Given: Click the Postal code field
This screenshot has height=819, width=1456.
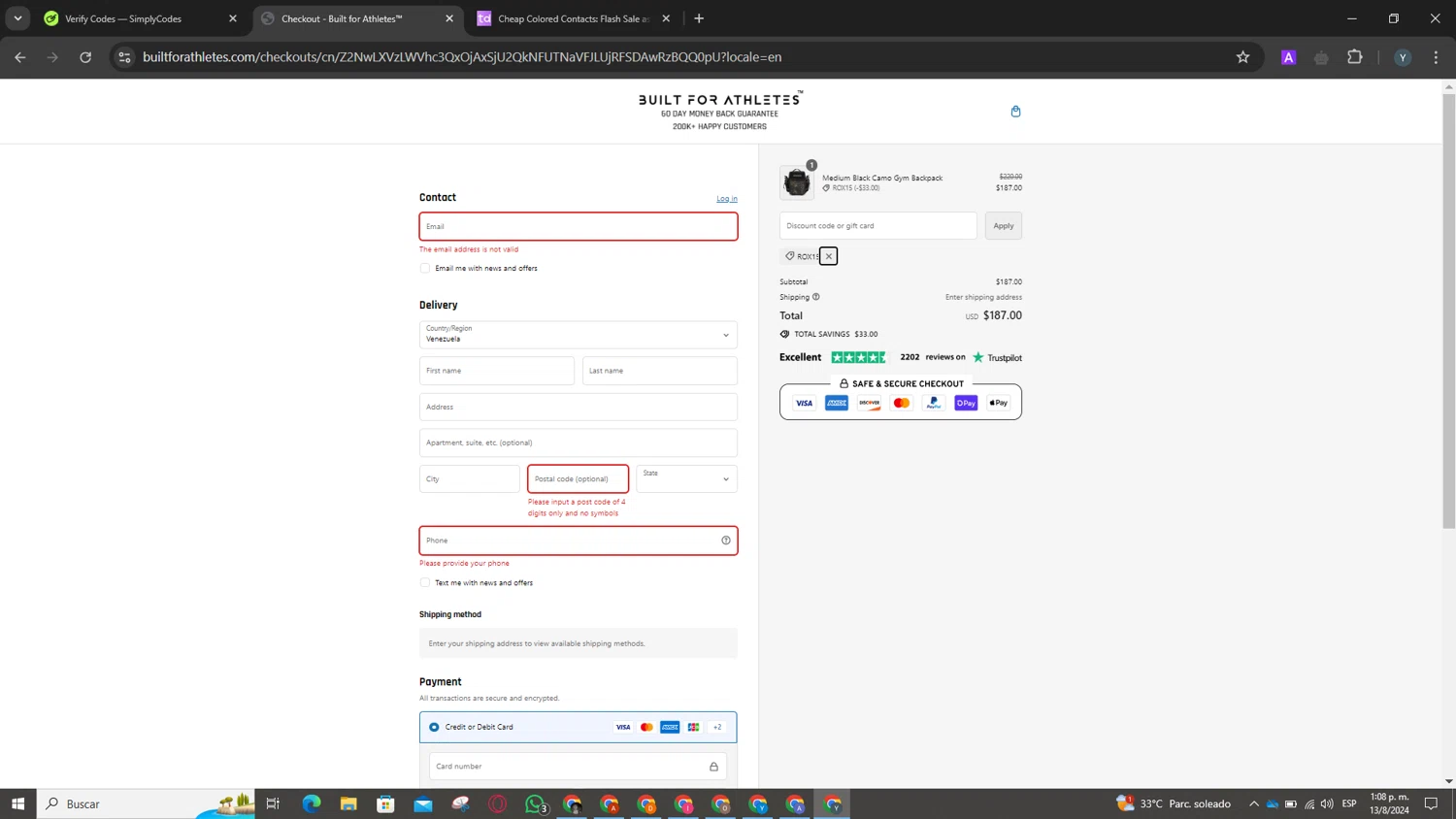Looking at the screenshot, I should pyautogui.click(x=579, y=478).
